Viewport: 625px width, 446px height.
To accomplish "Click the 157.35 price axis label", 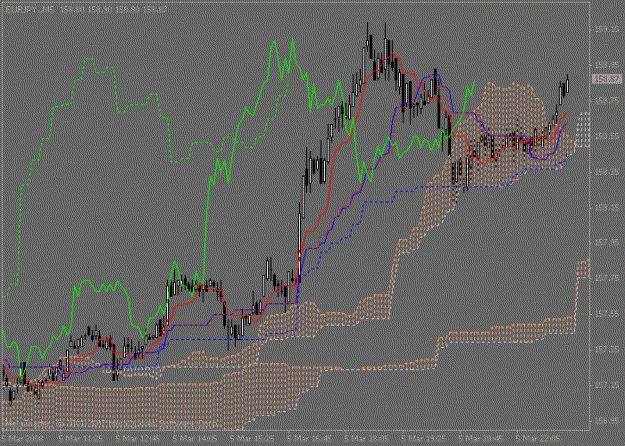I will click(x=607, y=350).
